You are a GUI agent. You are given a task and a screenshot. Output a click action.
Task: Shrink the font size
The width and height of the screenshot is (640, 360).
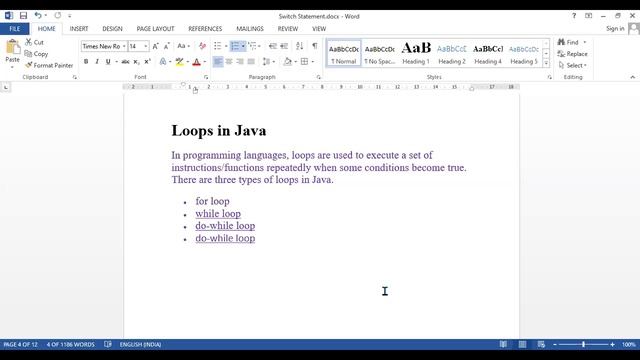(167, 46)
